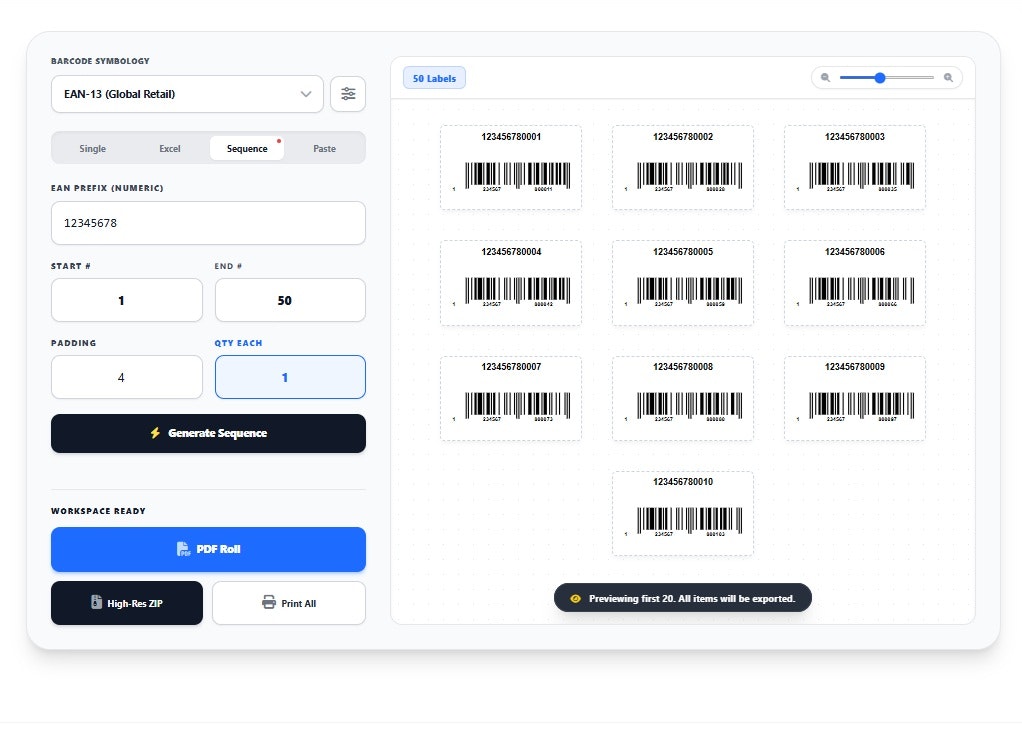Click the Generate Sequence button
Image resolution: width=1022 pixels, height=733 pixels.
tap(209, 433)
